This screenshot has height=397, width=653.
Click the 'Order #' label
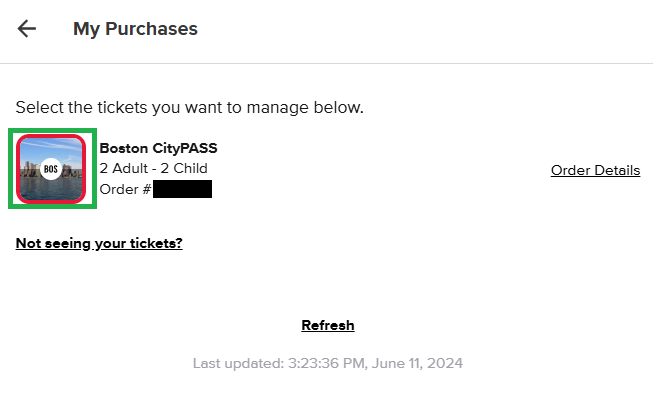pos(125,189)
